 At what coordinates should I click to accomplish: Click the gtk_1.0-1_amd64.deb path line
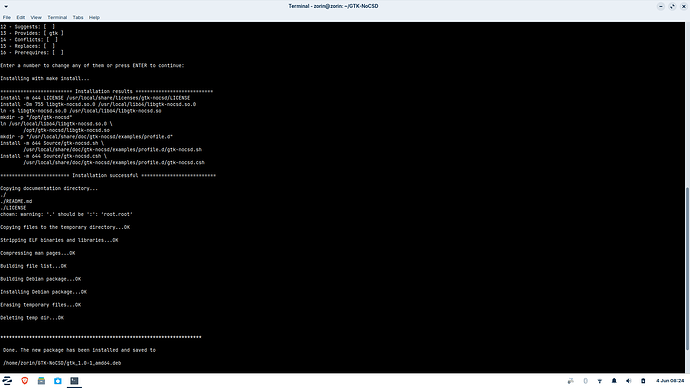(x=62, y=363)
